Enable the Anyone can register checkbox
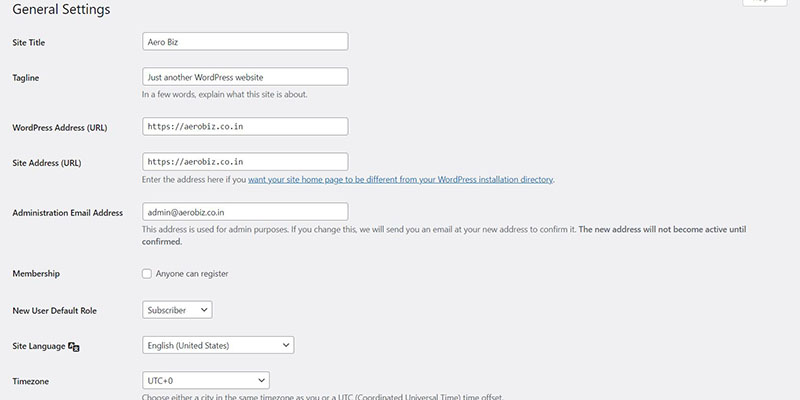This screenshot has width=800, height=400. (x=147, y=274)
